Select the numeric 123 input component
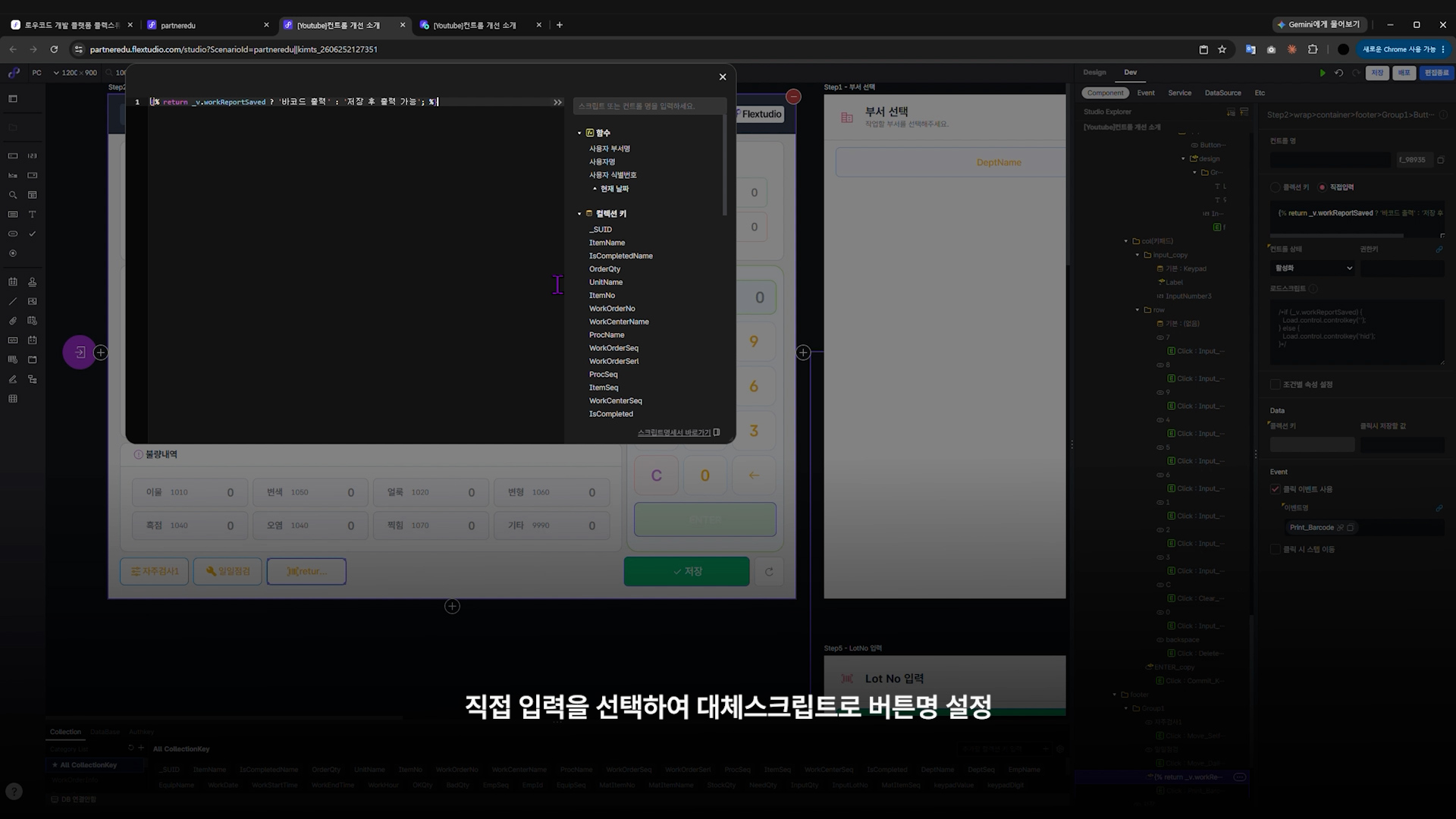 32,155
